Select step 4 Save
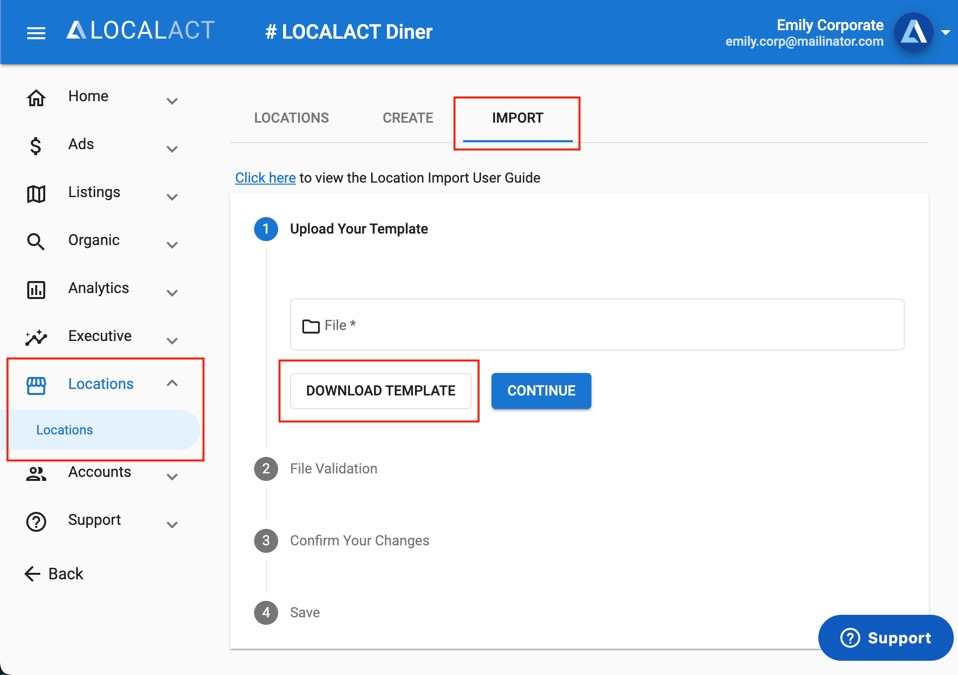This screenshot has width=958, height=675. pyautogui.click(x=287, y=613)
